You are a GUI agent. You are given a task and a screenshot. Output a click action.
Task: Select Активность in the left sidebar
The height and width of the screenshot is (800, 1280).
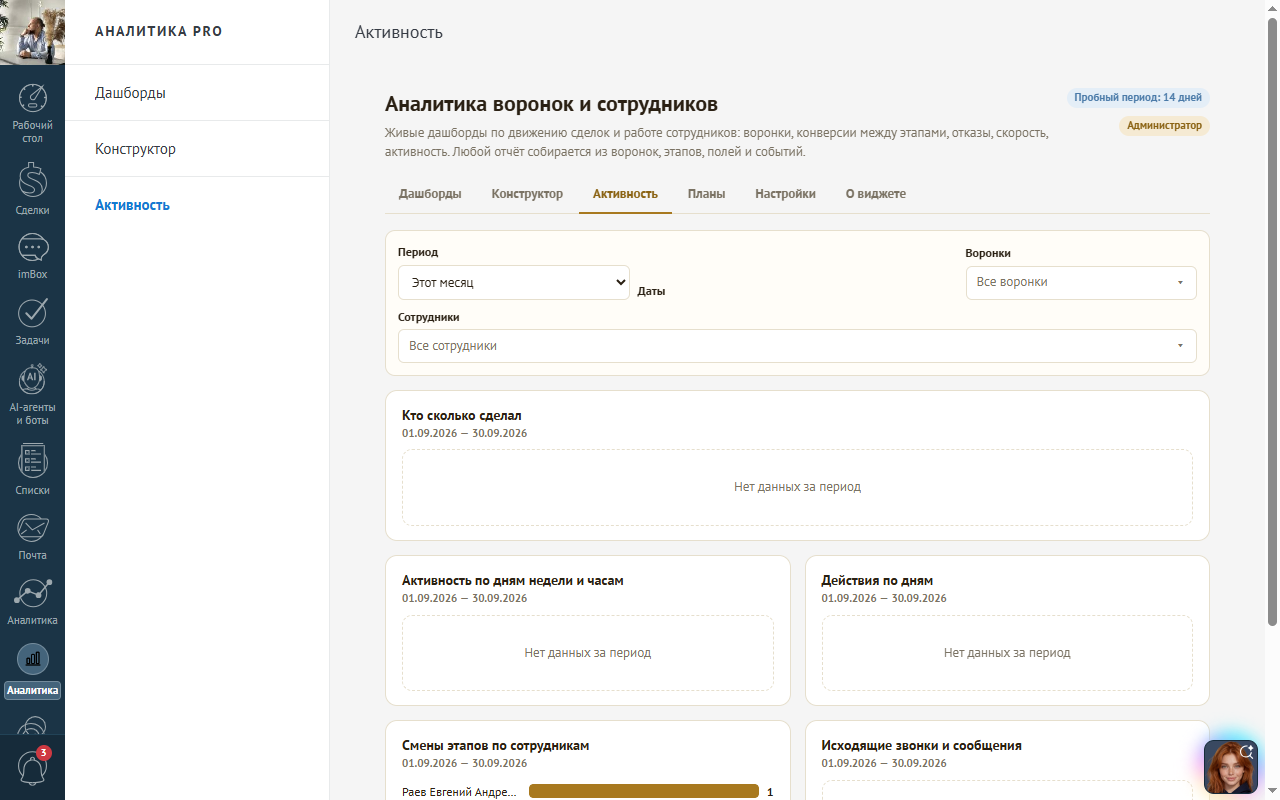pyautogui.click(x=197, y=205)
